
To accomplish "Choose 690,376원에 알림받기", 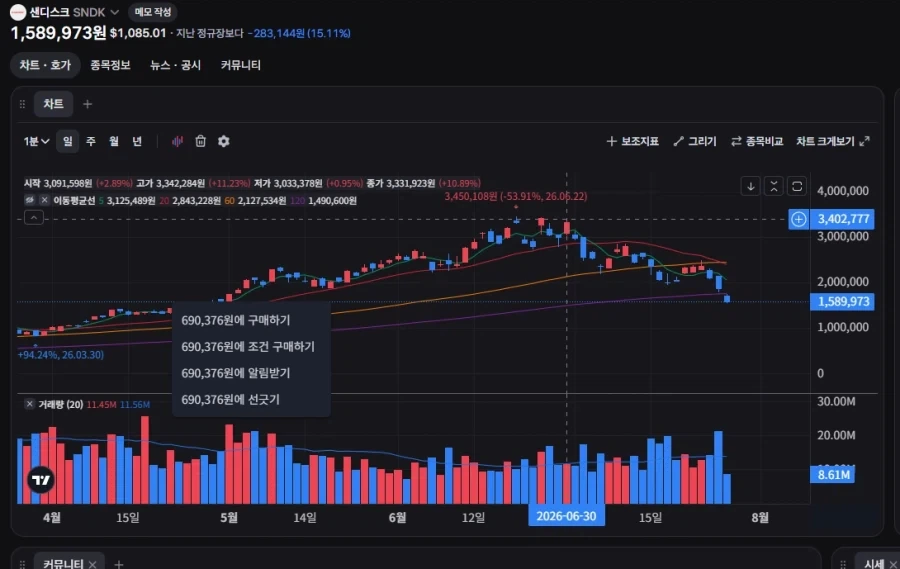I will pyautogui.click(x=251, y=373).
